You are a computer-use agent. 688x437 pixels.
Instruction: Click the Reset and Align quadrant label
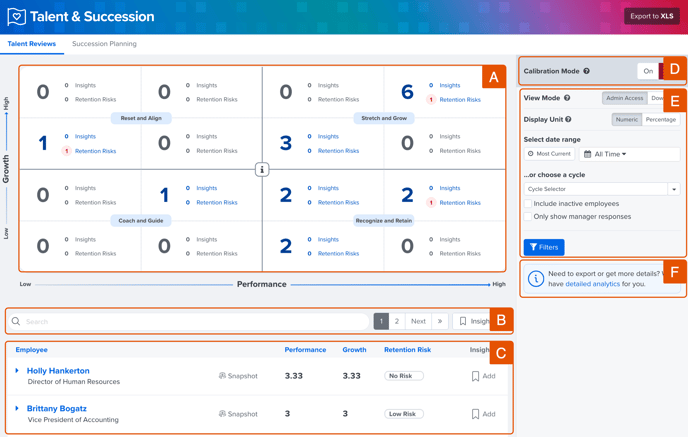141,118
